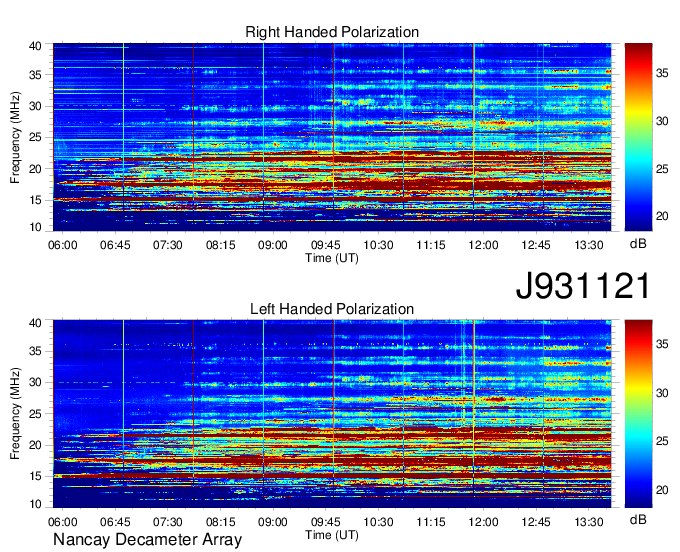The height and width of the screenshot is (552, 680).
Task: Click the dB color bar of Left Handed plot
Action: (x=638, y=414)
